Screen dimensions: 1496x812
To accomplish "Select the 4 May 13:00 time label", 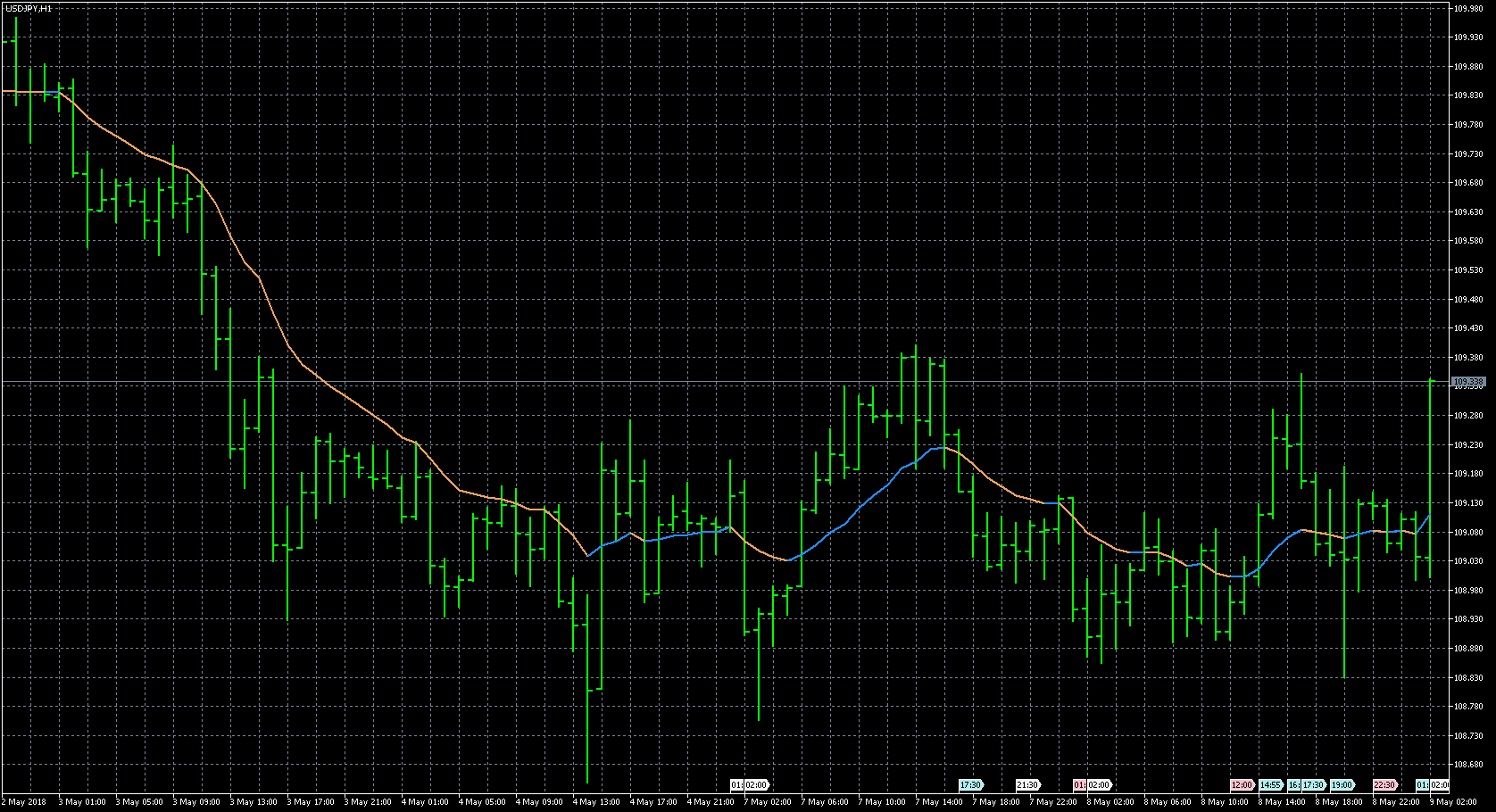I will (596, 802).
